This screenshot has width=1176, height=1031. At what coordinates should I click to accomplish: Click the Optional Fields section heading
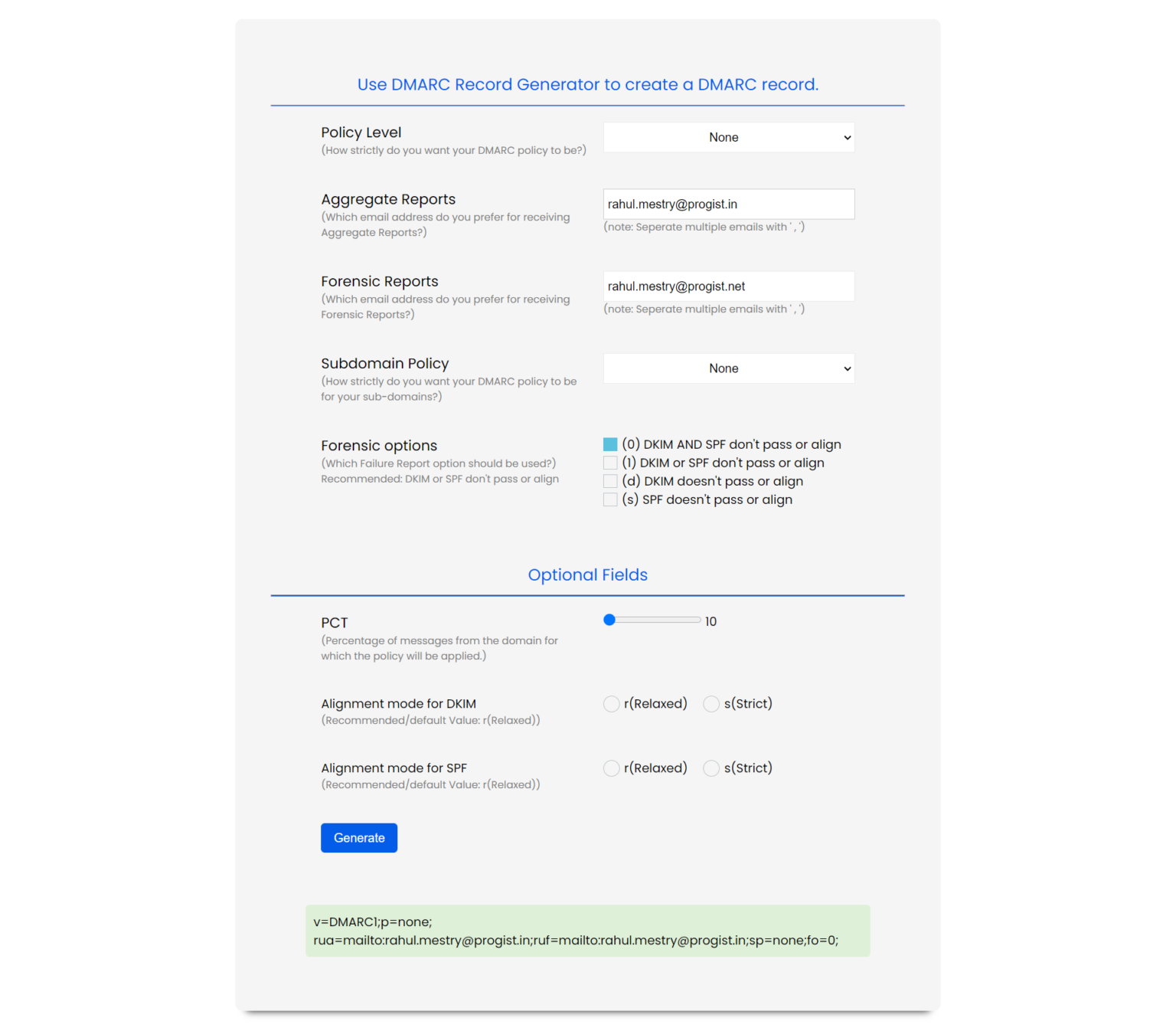click(x=587, y=575)
